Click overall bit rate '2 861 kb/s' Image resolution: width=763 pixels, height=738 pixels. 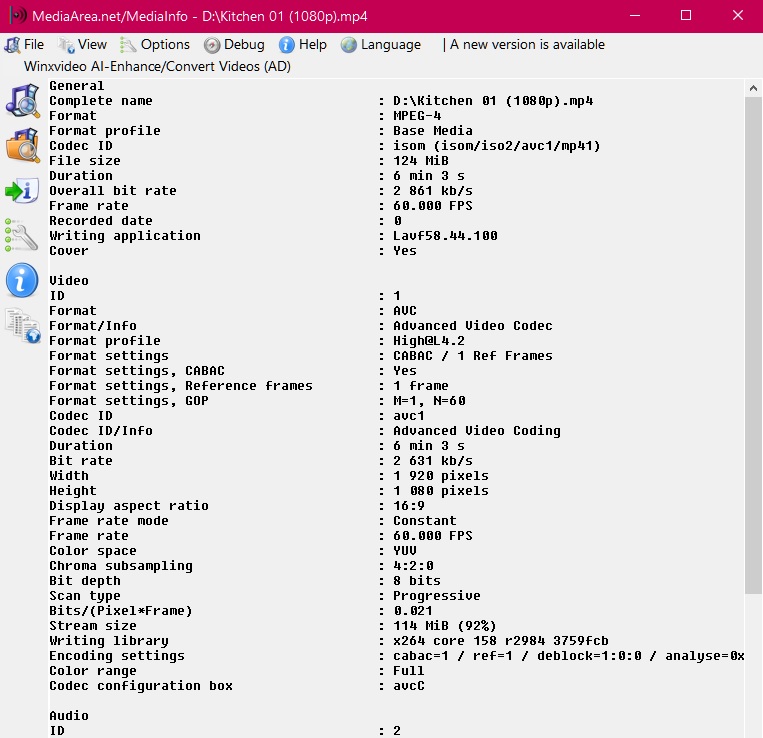coord(433,191)
